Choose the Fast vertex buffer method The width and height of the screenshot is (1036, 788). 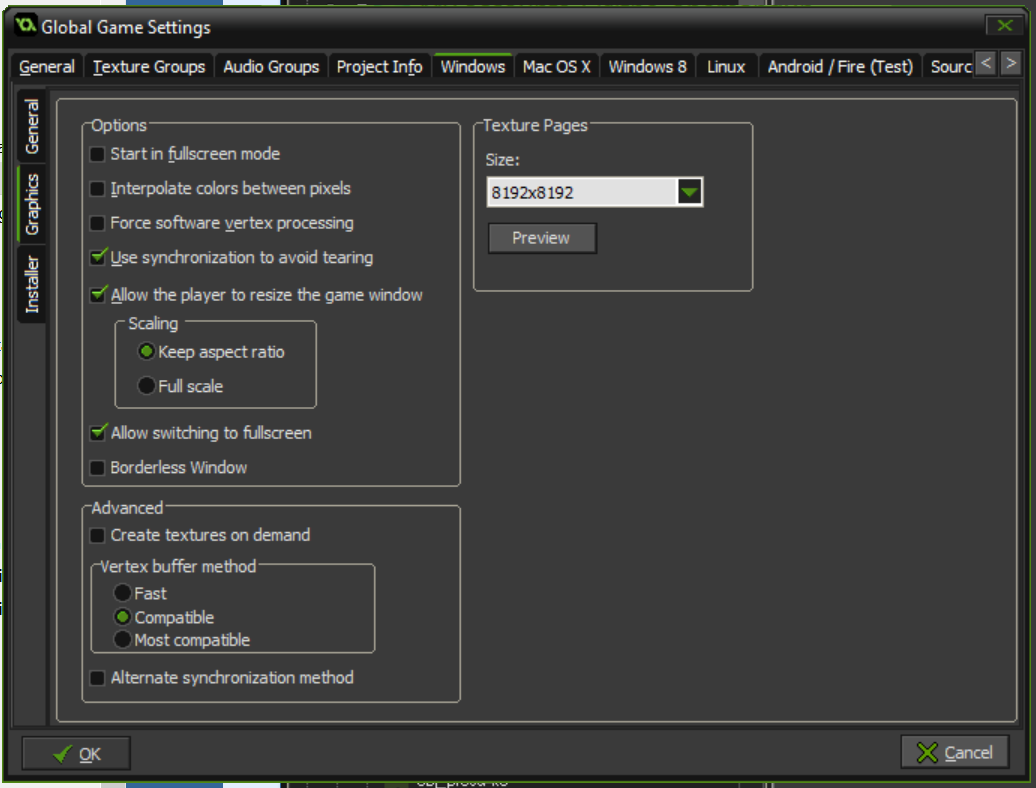(123, 593)
